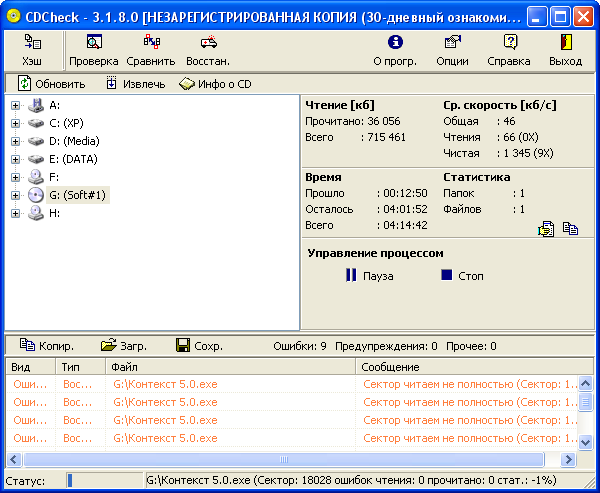The height and width of the screenshot is (493, 600).
Task: Click Загр. to load a log
Action: point(124,346)
